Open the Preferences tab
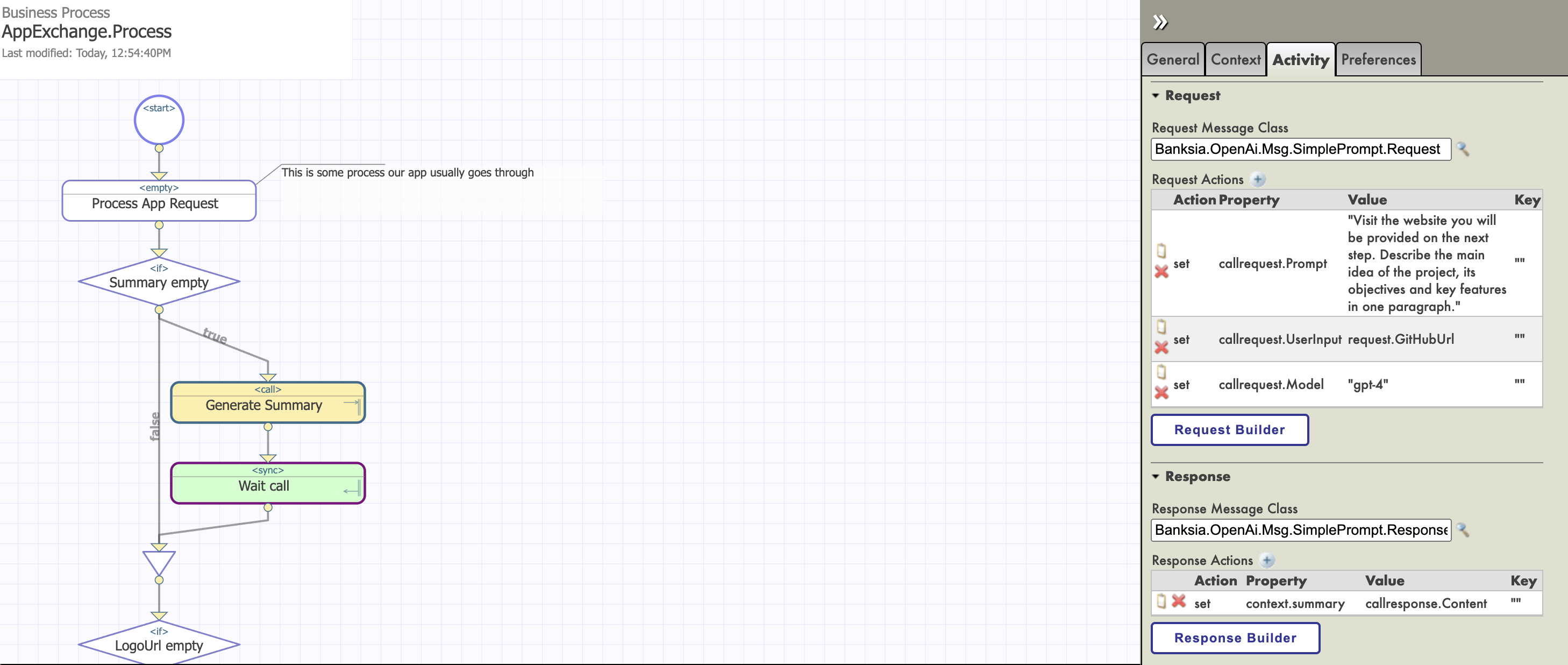 coord(1378,60)
